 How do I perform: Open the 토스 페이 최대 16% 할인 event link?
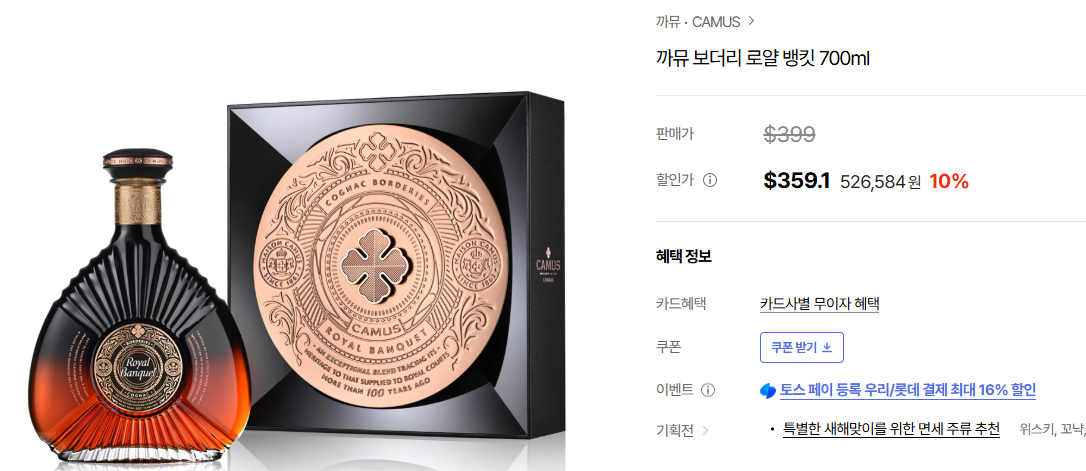coord(908,390)
